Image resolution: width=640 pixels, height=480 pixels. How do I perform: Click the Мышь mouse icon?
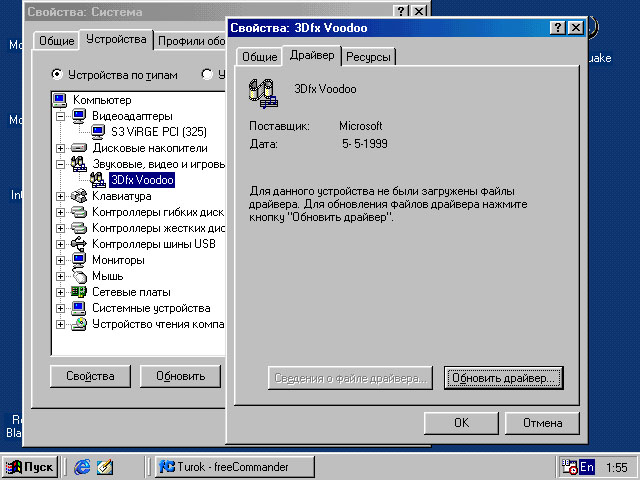pyautogui.click(x=80, y=276)
